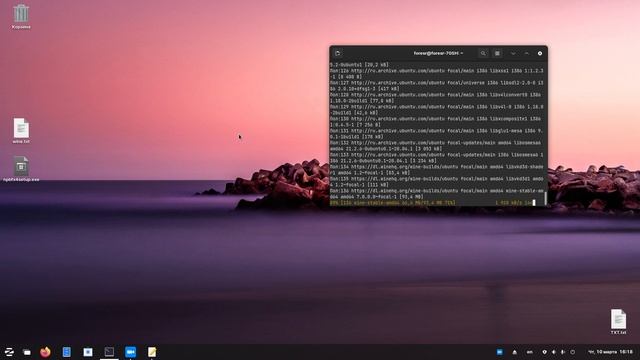The height and width of the screenshot is (360, 640).
Task: Launch Firefox from the taskbar
Action: click(x=45, y=352)
